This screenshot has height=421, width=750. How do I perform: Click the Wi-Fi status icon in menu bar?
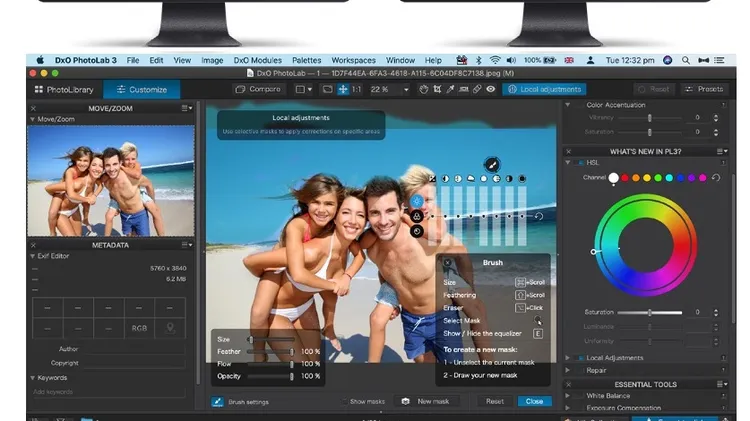495,60
